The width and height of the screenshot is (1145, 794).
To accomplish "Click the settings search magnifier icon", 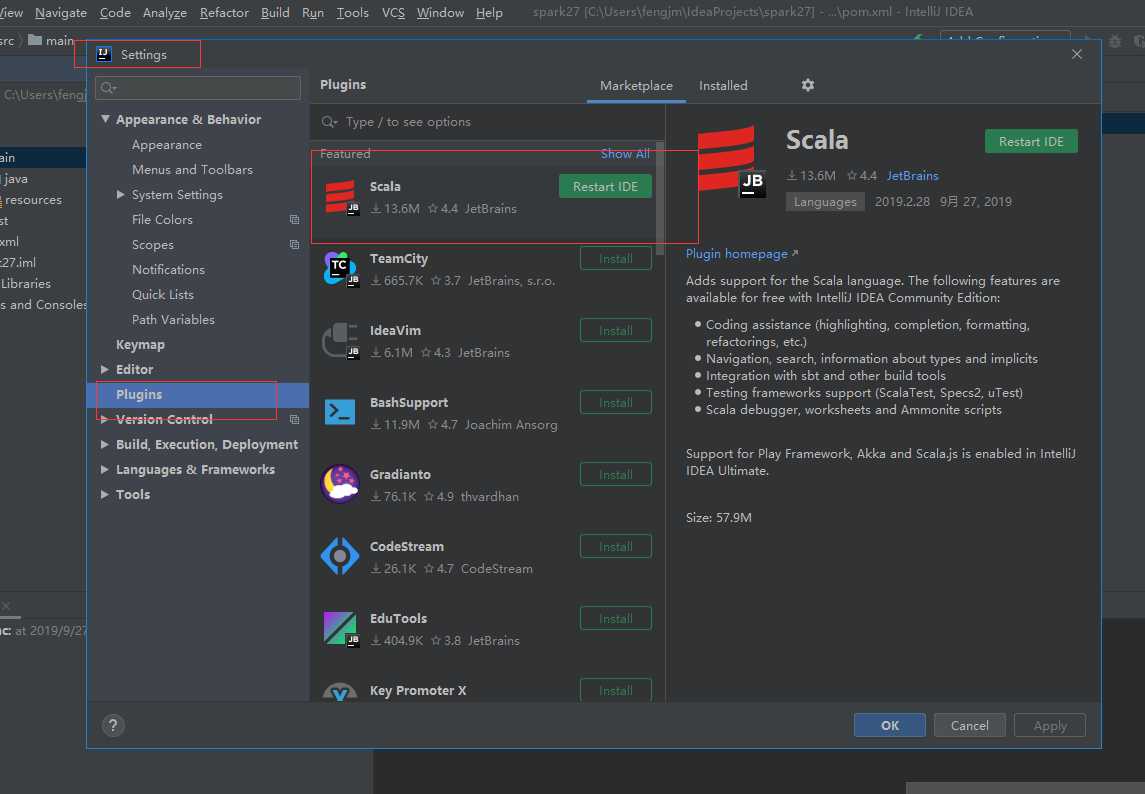I will 108,88.
